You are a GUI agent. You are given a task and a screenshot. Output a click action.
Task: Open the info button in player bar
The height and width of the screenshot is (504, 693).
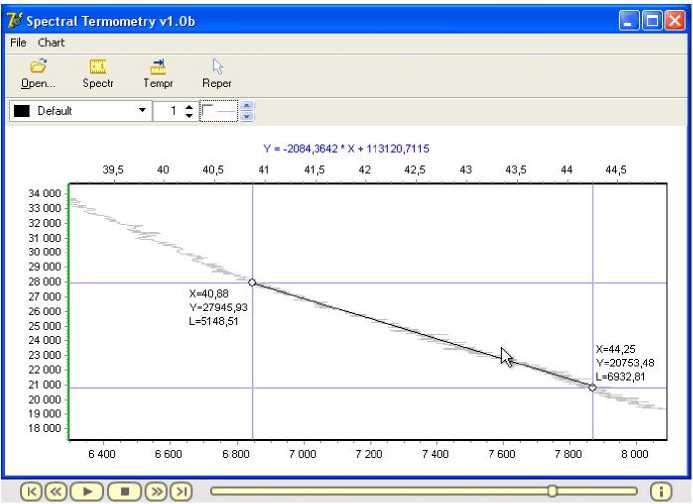click(661, 491)
